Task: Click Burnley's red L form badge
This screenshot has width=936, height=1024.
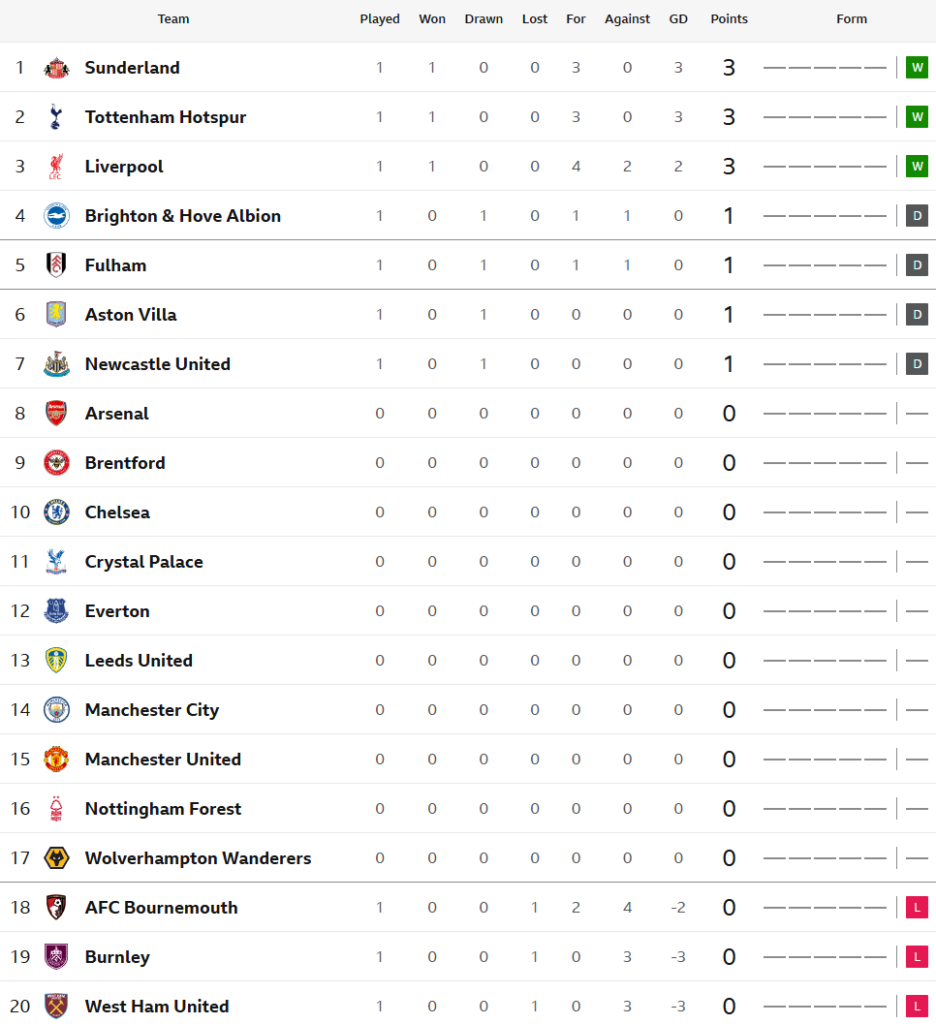Action: point(917,957)
